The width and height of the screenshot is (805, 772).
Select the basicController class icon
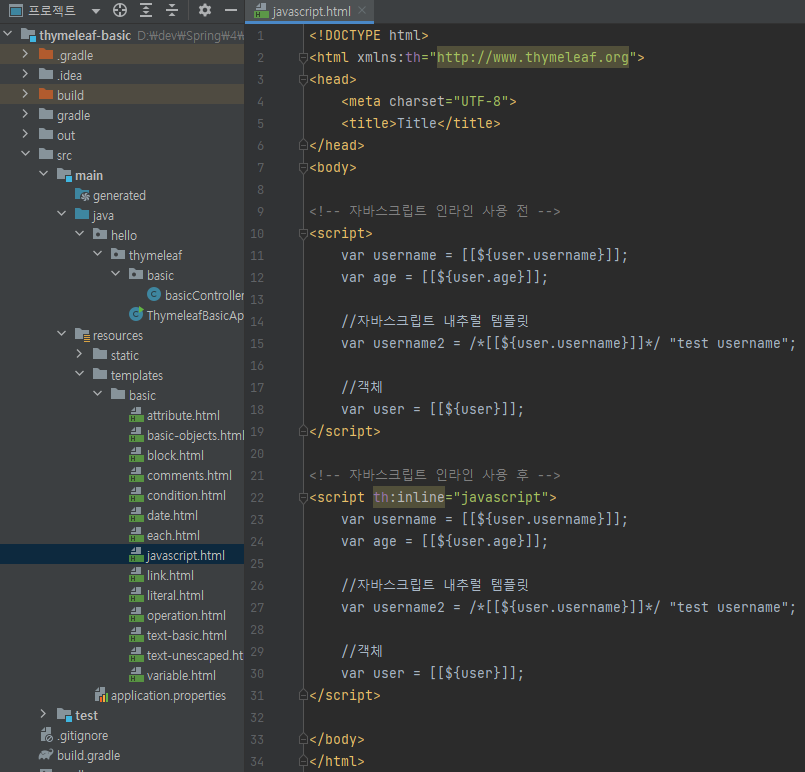click(x=154, y=294)
